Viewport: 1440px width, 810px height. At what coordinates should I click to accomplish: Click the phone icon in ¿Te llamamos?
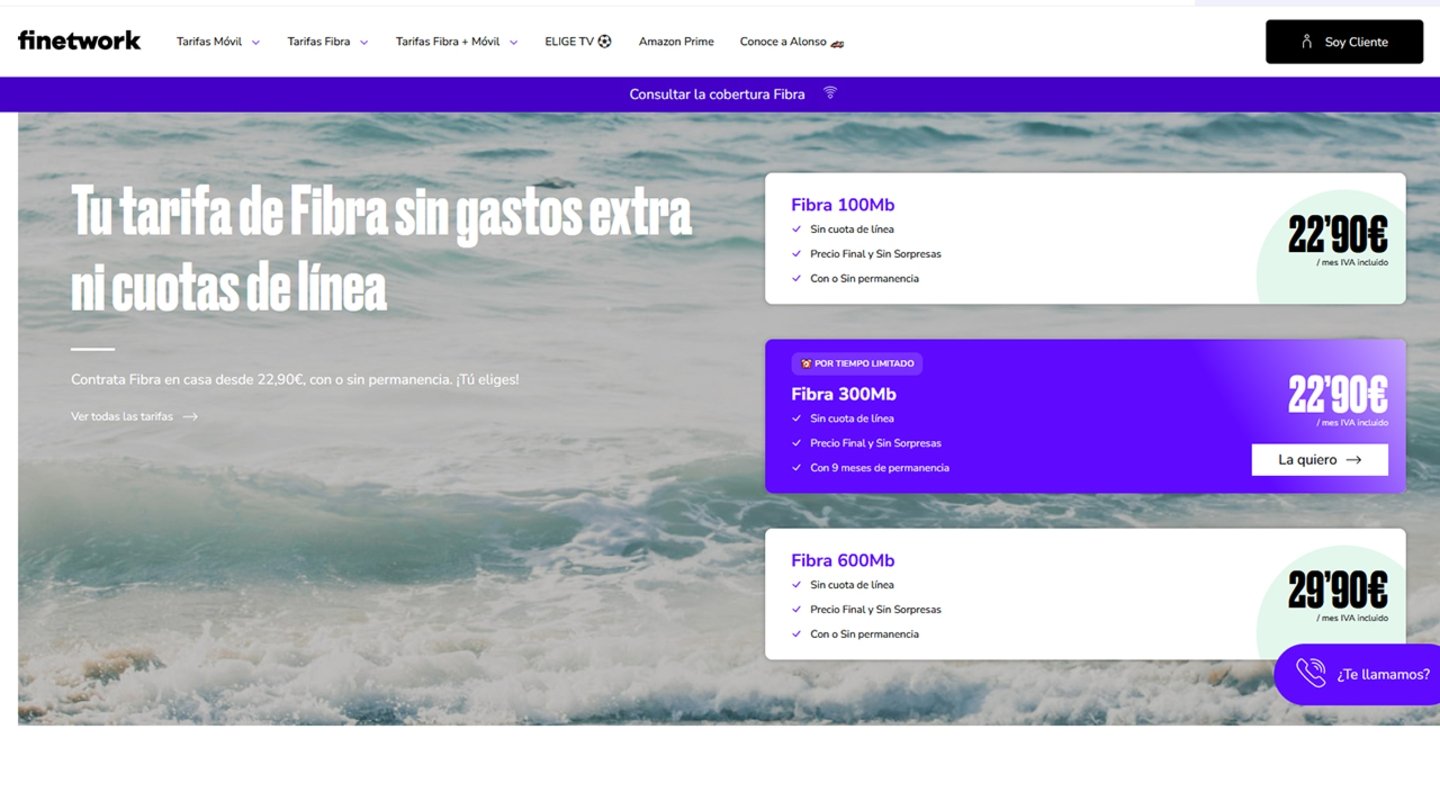[x=1311, y=673]
